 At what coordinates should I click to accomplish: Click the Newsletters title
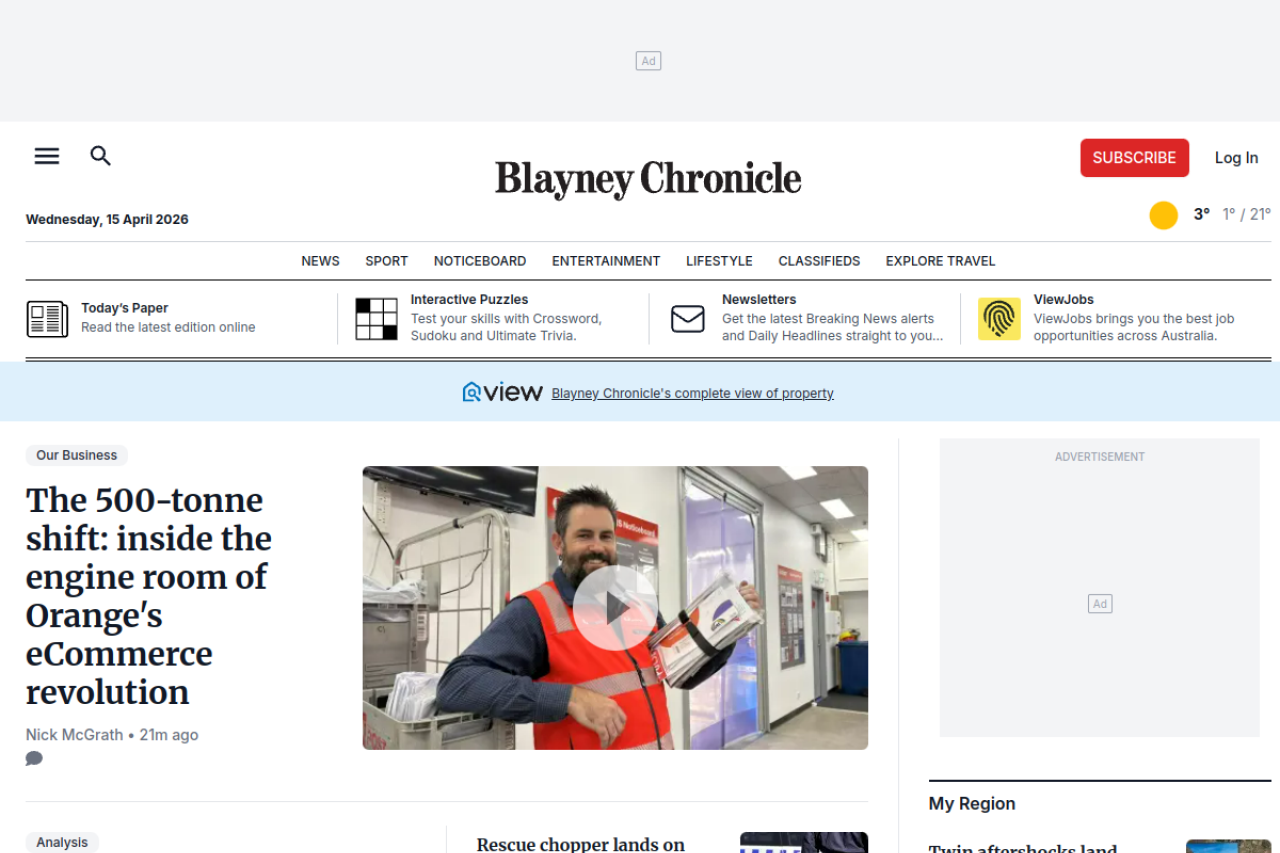pos(759,299)
